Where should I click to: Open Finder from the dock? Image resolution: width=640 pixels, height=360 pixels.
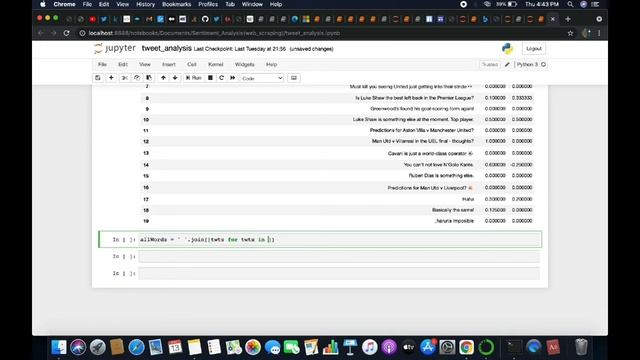pos(59,347)
